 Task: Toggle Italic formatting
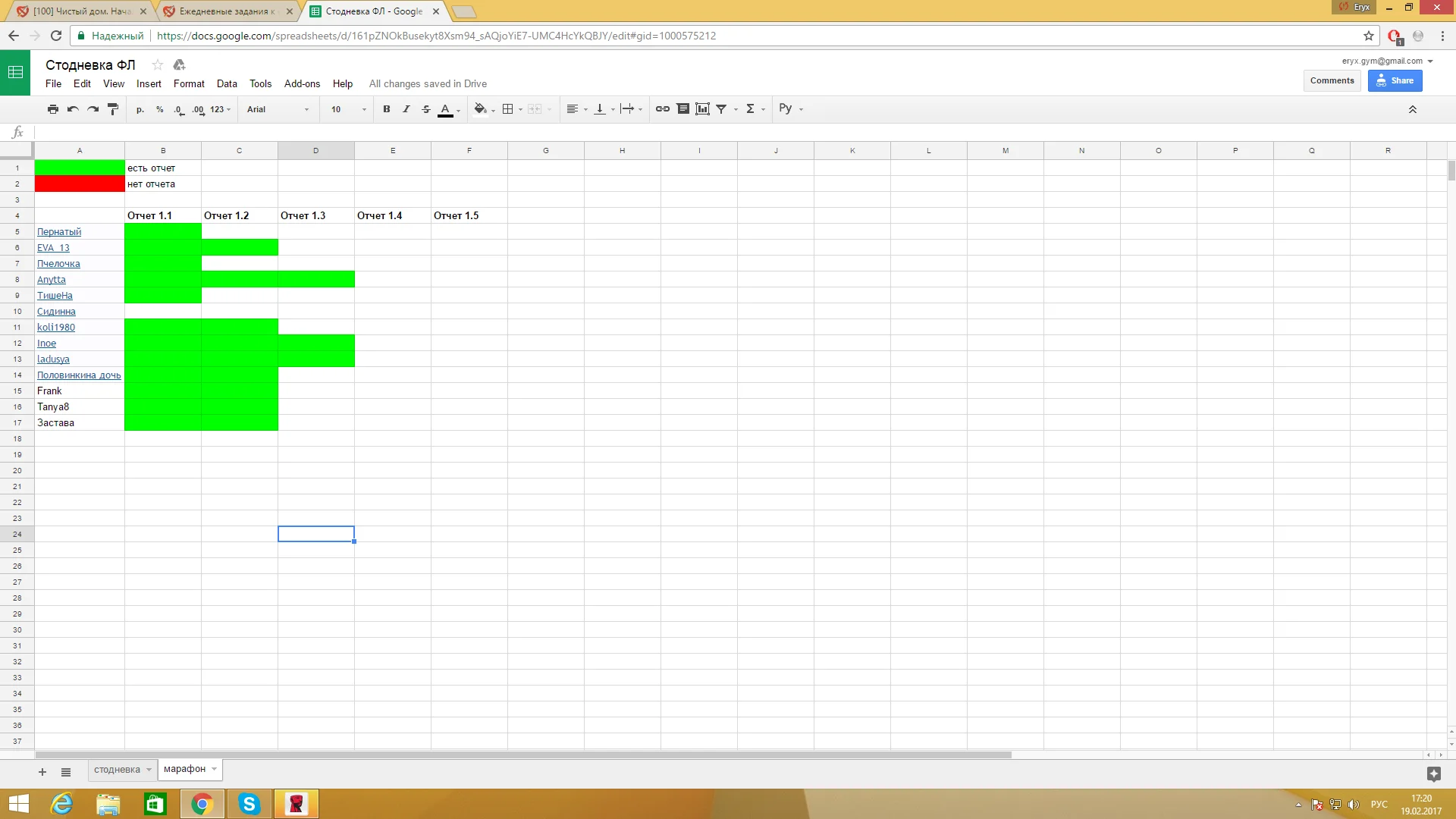click(406, 109)
